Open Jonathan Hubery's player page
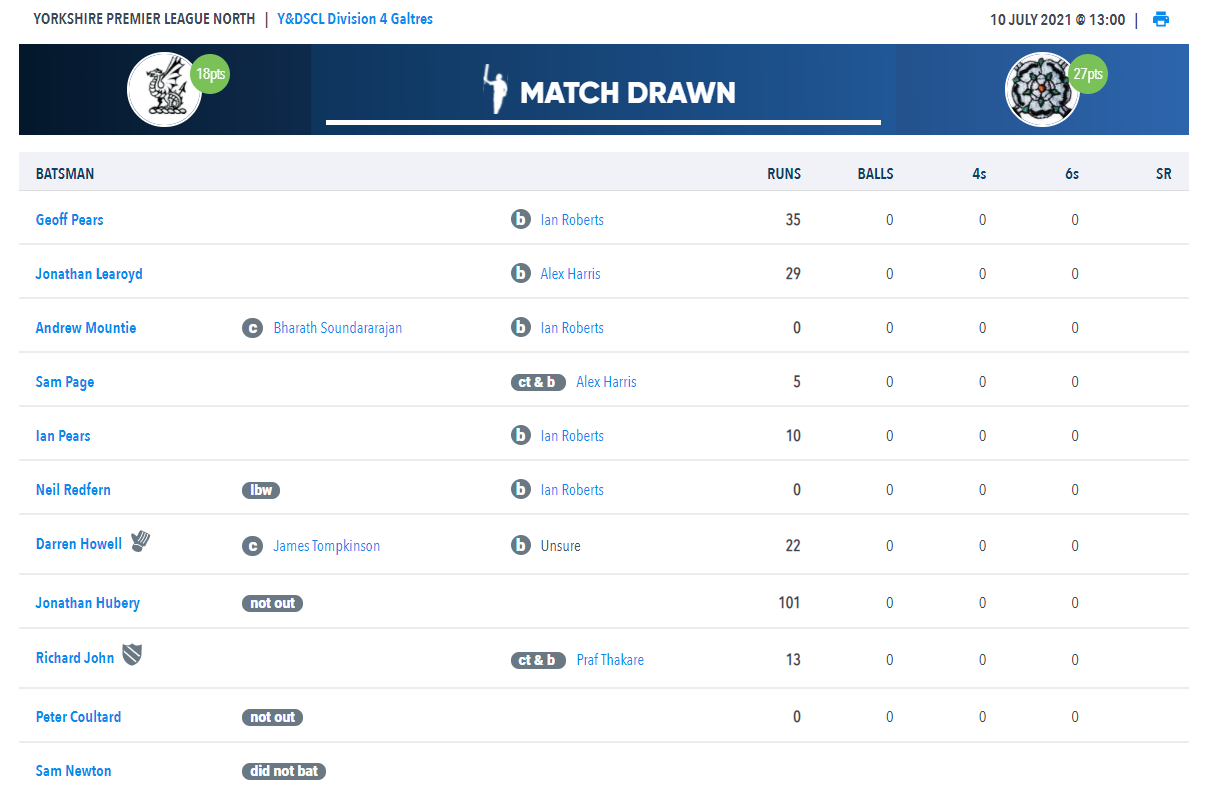This screenshot has height=789, width=1225. [x=87, y=603]
